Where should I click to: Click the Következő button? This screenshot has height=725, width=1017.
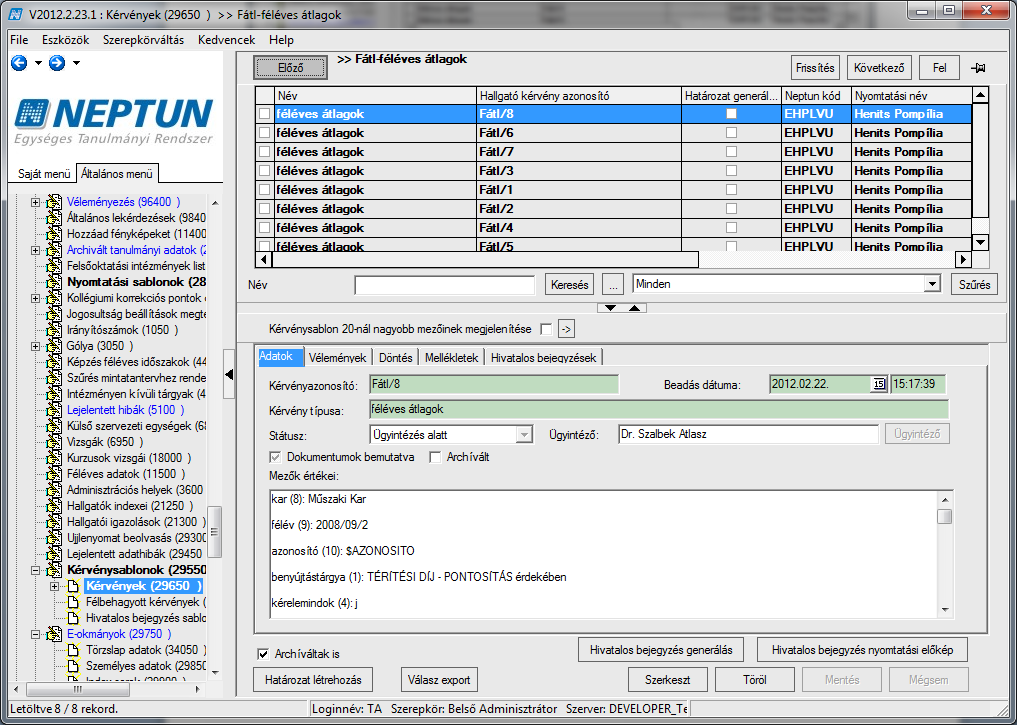point(879,67)
